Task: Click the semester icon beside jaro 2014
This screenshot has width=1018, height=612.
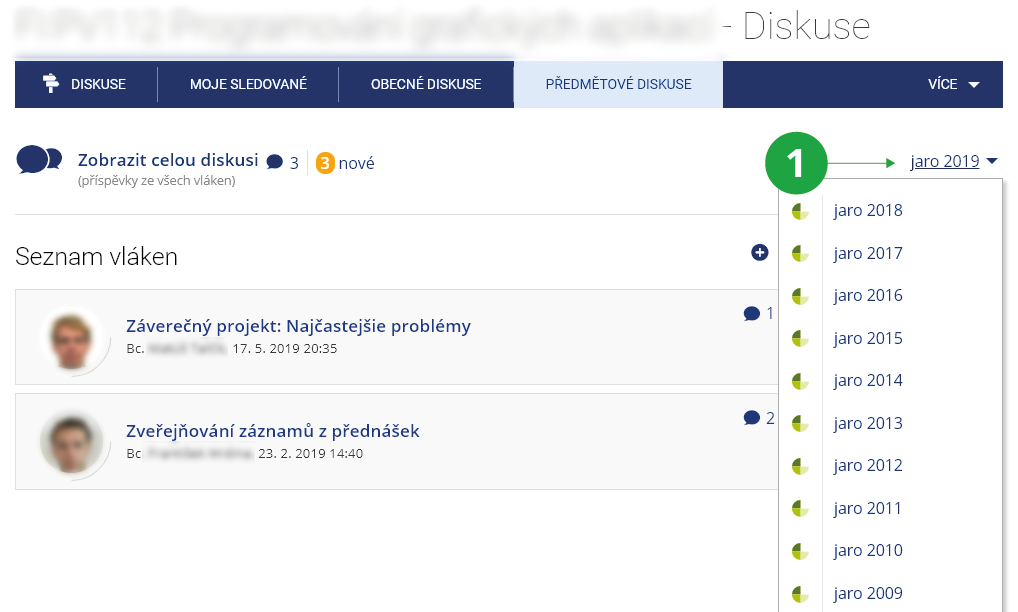Action: click(x=800, y=381)
